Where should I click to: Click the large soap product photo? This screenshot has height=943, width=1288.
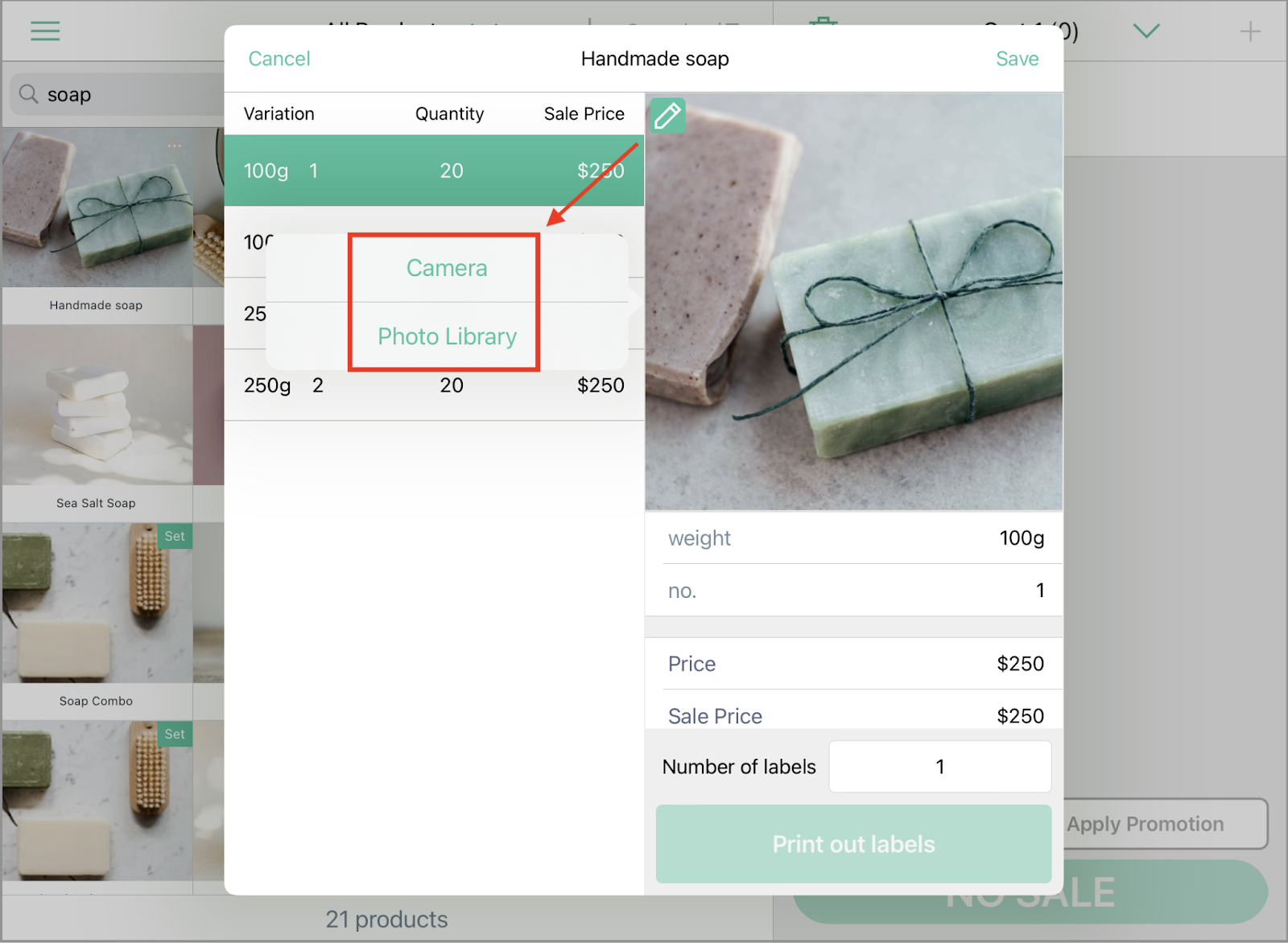(853, 302)
